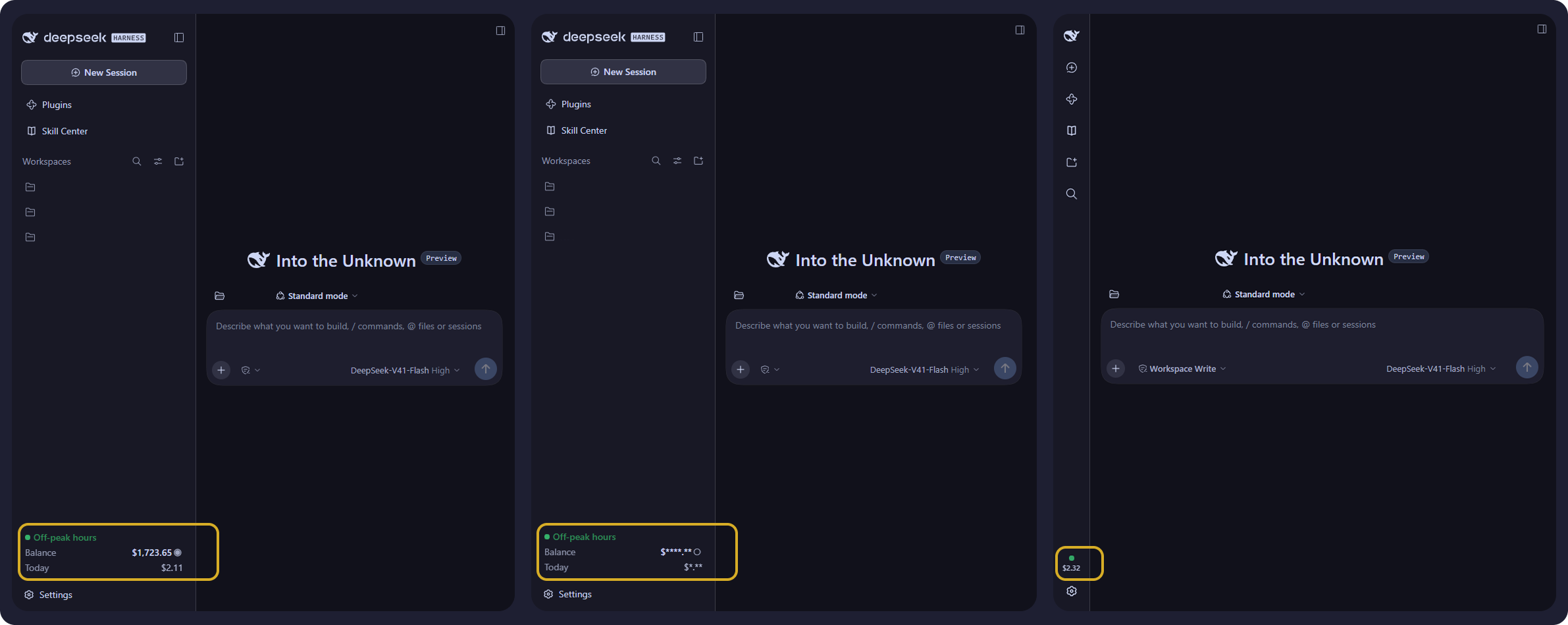
Task: Pick a workspace folder above the prompt, left window
Action: pyautogui.click(x=220, y=296)
